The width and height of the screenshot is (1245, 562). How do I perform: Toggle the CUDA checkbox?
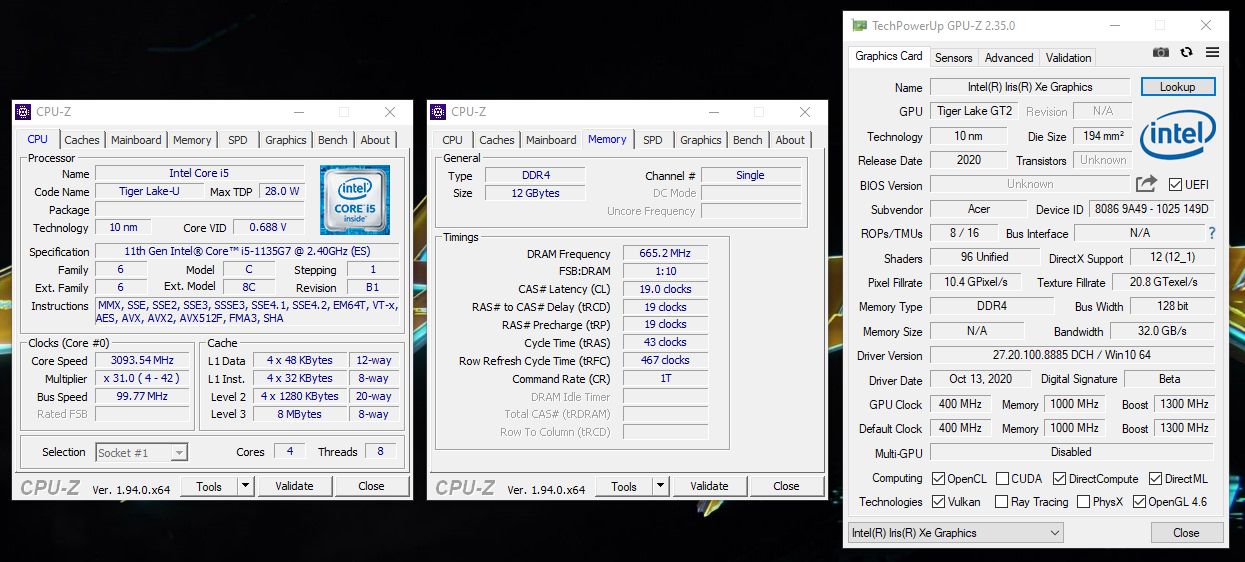[x=1000, y=479]
